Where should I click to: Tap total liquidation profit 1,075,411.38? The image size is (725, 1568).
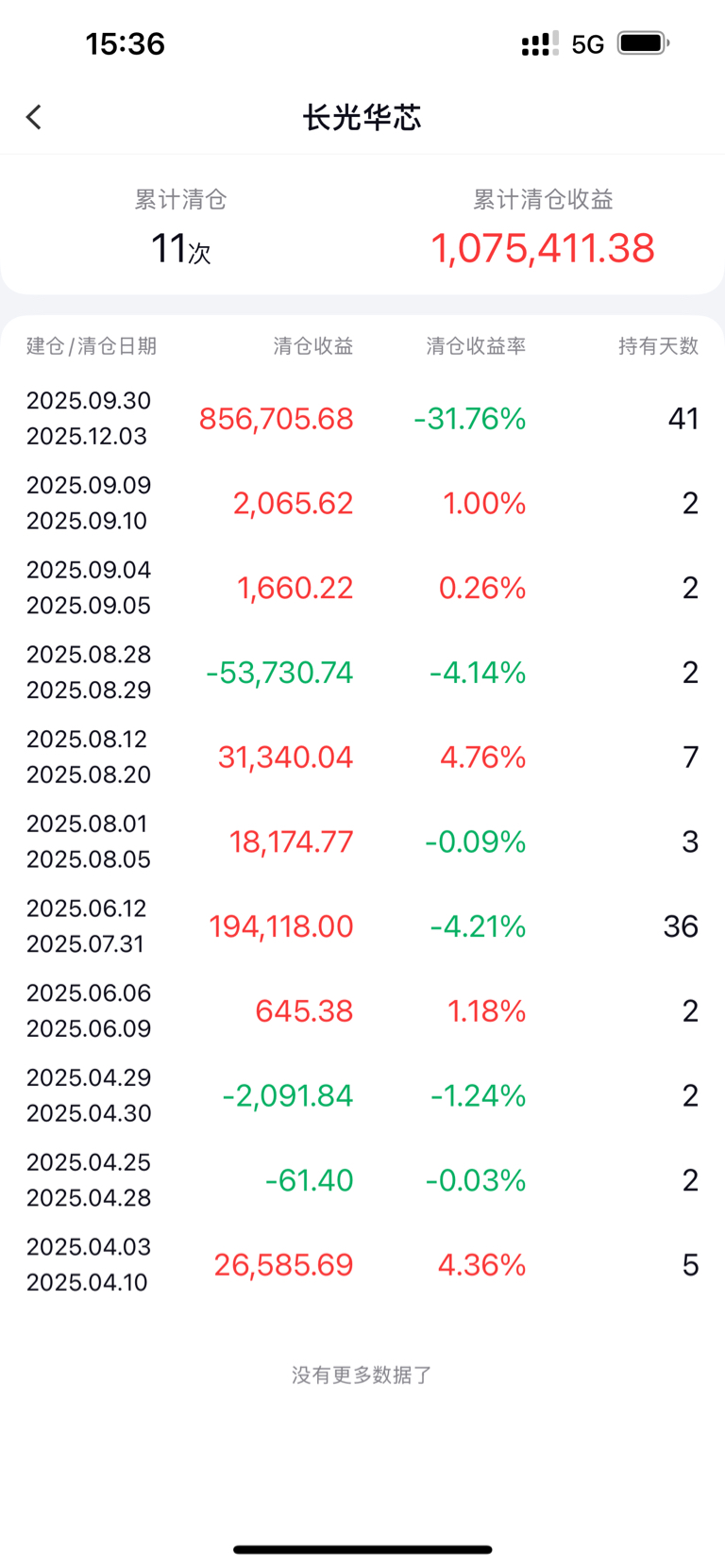coord(542,248)
